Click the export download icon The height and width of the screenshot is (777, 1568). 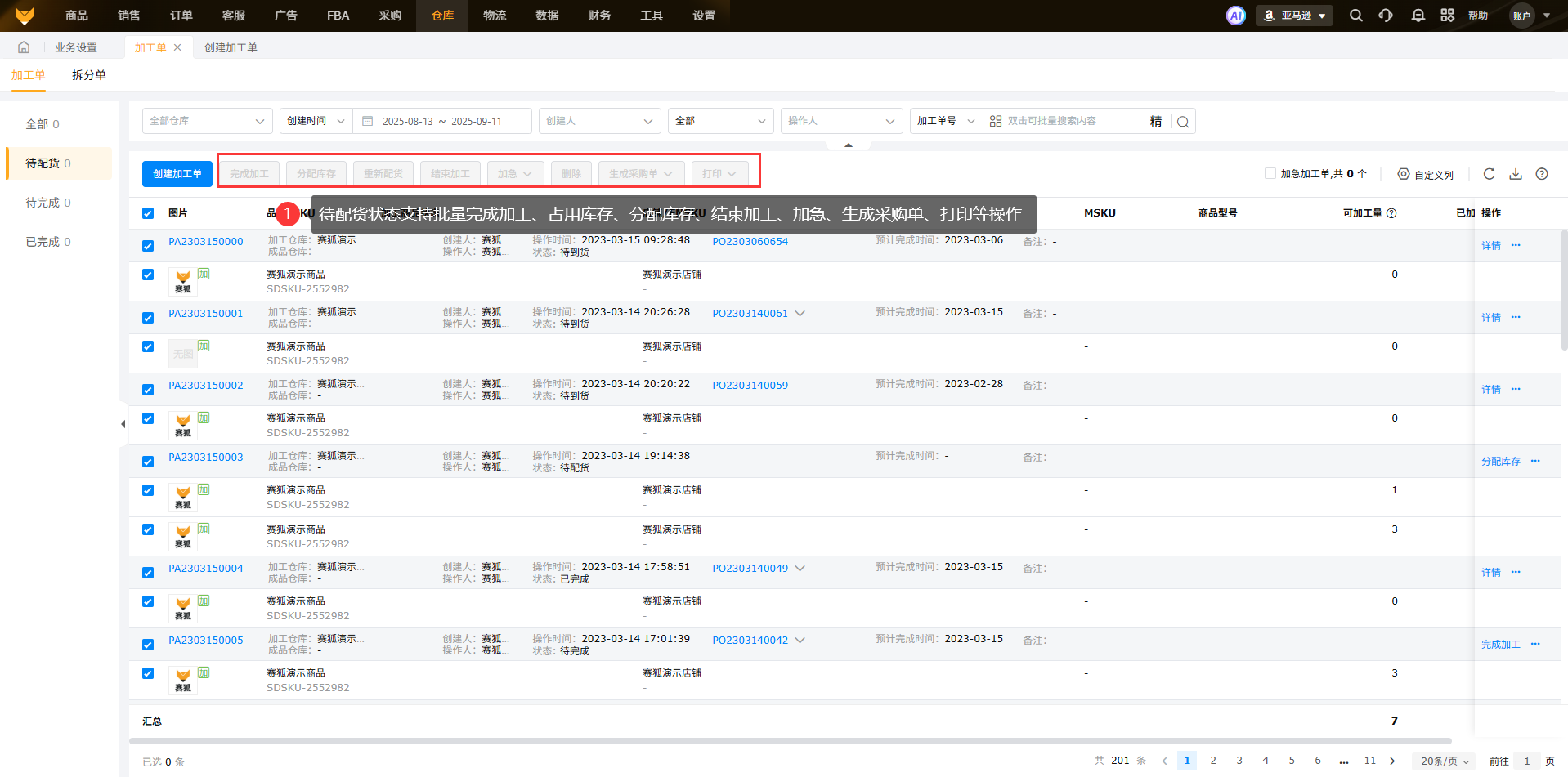pos(1516,174)
